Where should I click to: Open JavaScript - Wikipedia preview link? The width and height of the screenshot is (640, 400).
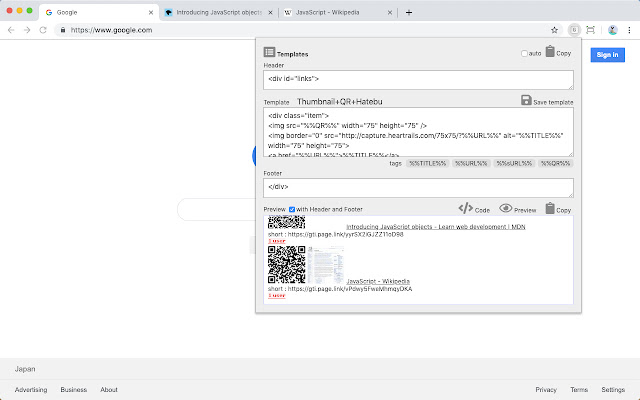(378, 281)
